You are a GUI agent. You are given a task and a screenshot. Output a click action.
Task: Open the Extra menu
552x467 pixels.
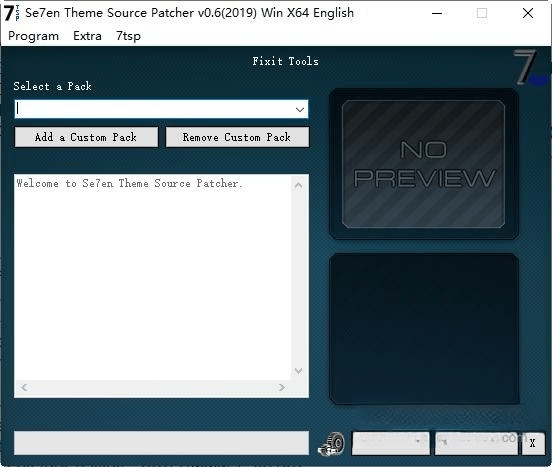tap(87, 36)
